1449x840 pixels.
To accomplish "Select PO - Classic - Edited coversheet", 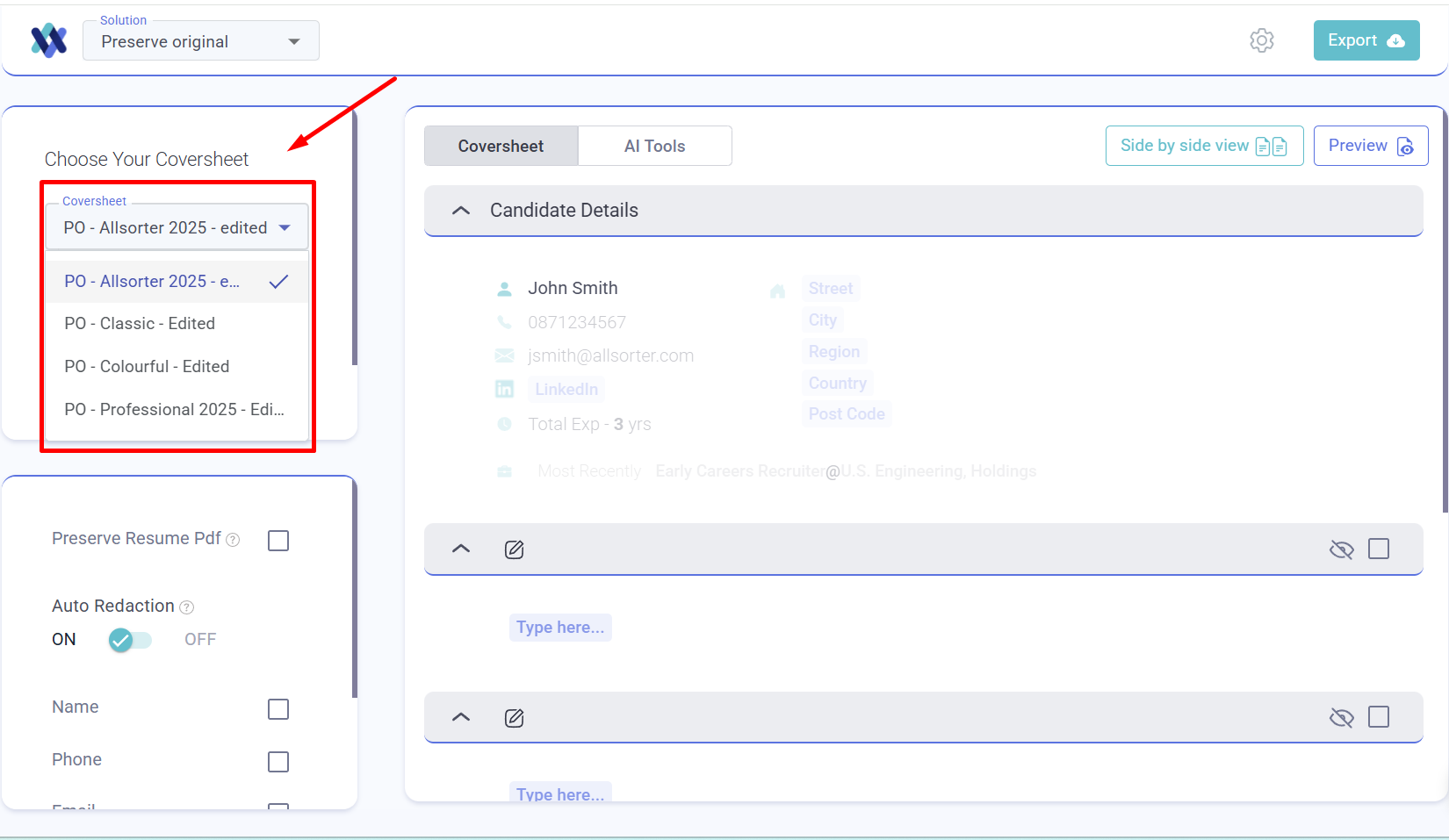I will (x=140, y=324).
